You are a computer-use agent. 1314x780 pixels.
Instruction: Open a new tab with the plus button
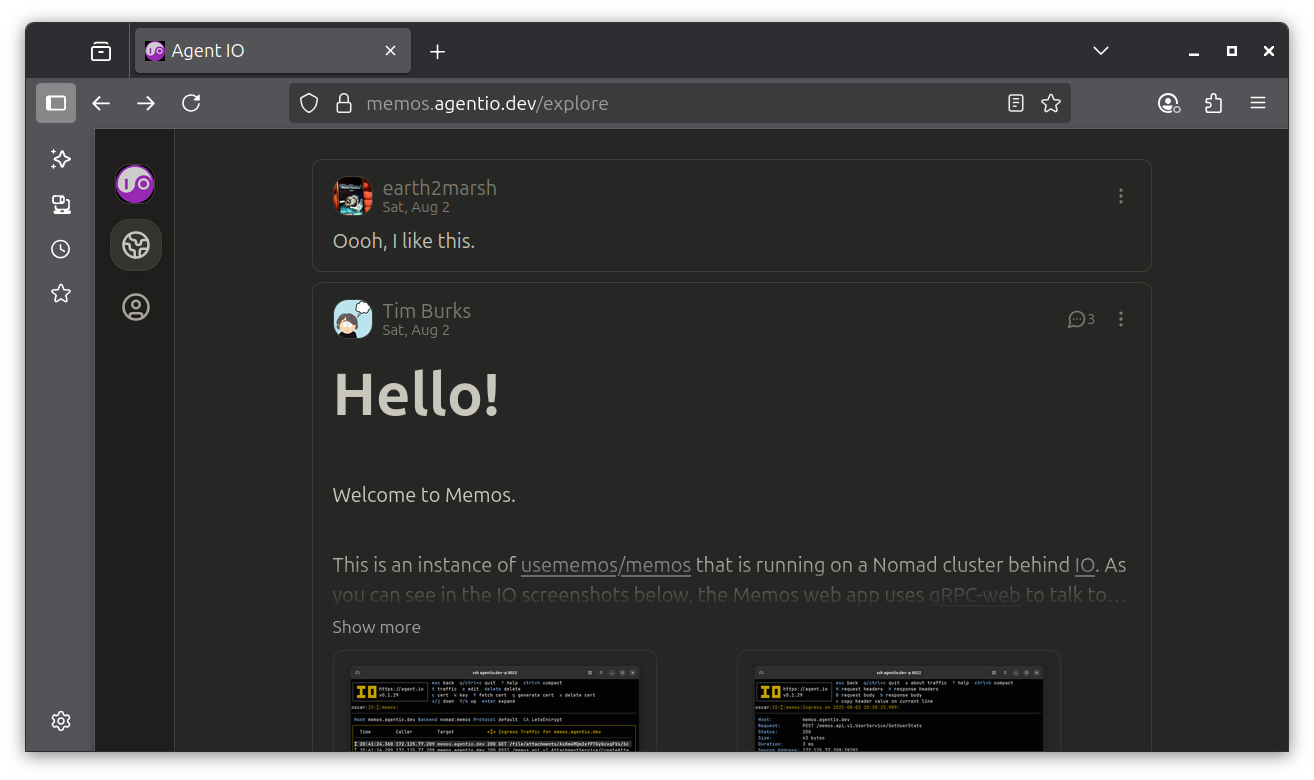(x=437, y=51)
